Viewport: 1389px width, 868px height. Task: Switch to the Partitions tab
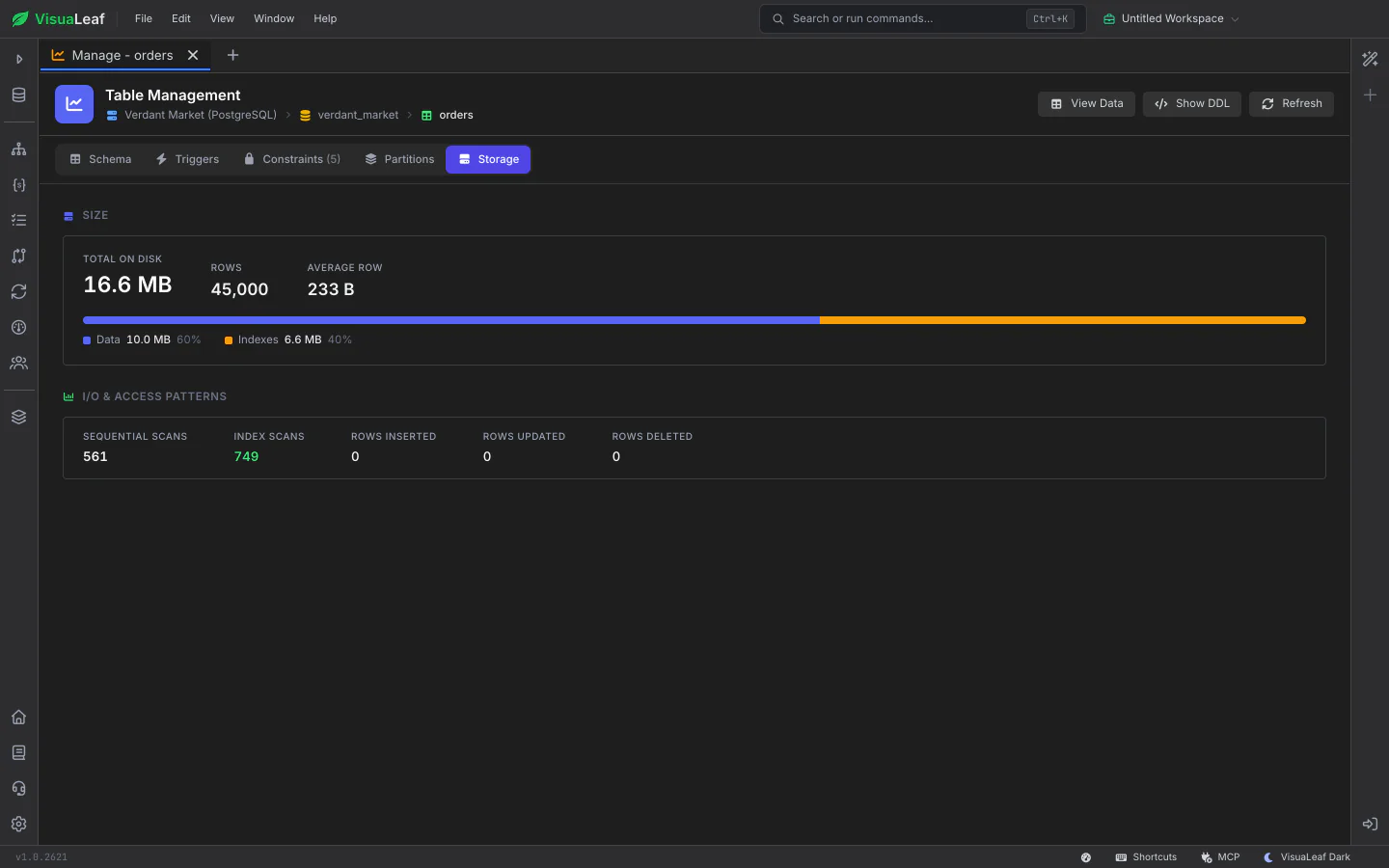click(399, 159)
